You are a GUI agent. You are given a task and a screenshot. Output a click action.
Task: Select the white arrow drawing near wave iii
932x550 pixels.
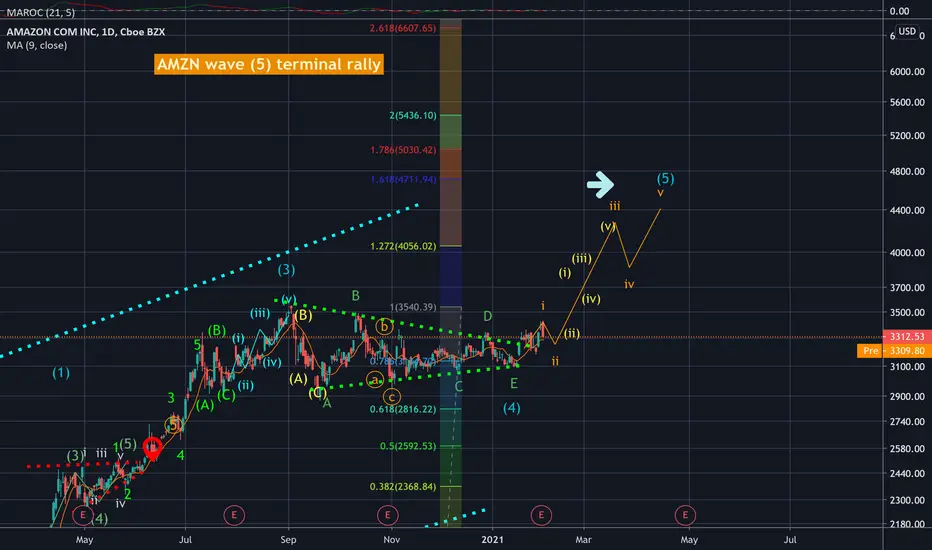(x=600, y=184)
